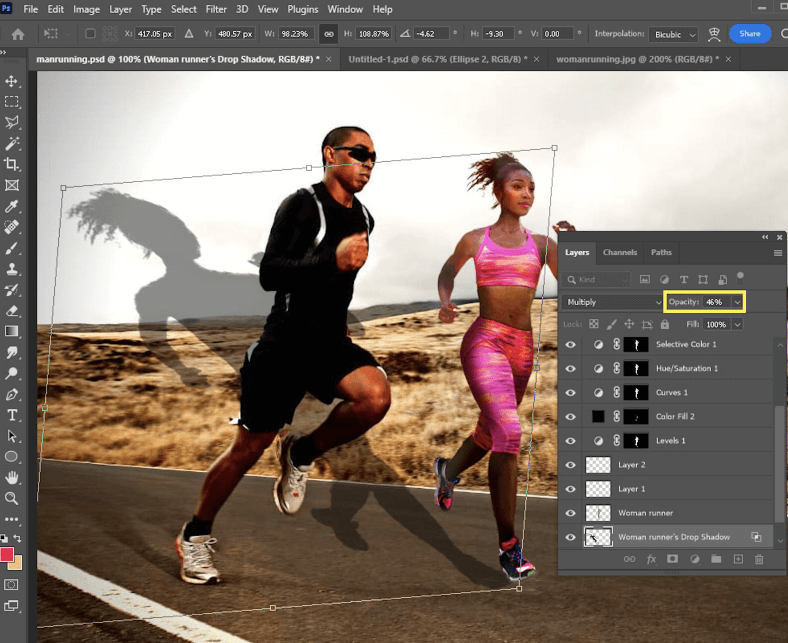
Task: Select the Eyedropper tool in toolbar
Action: pyautogui.click(x=12, y=206)
